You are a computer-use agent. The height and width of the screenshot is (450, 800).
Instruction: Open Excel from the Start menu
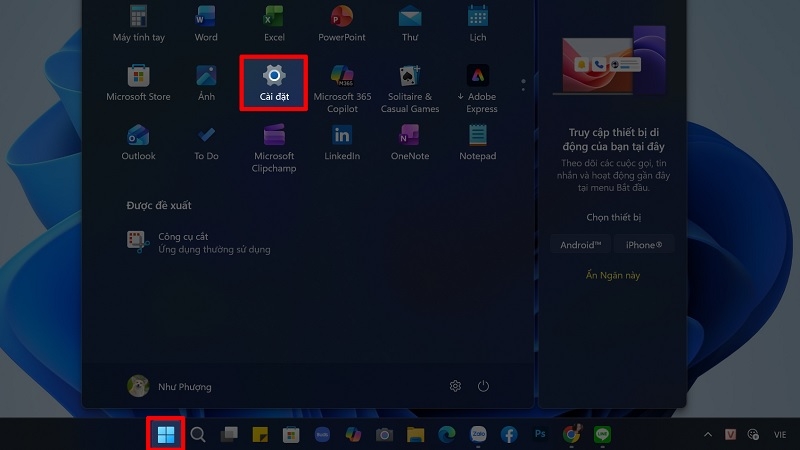274,23
